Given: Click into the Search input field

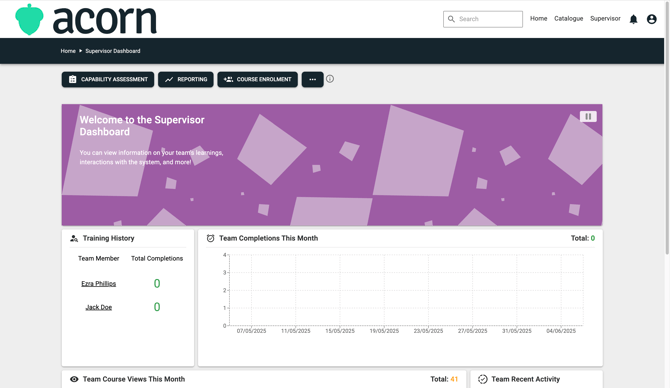Looking at the screenshot, I should tap(483, 19).
